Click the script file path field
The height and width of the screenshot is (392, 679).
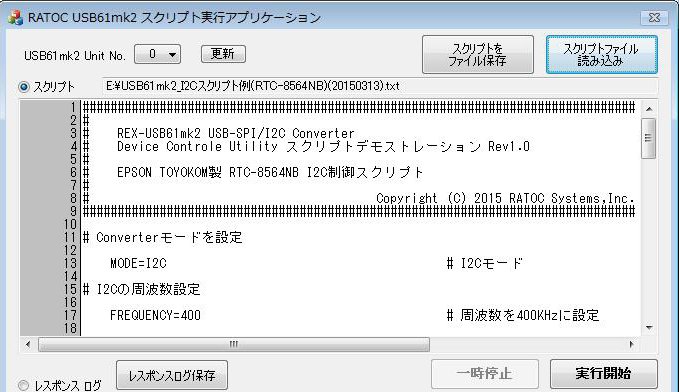tap(380, 86)
